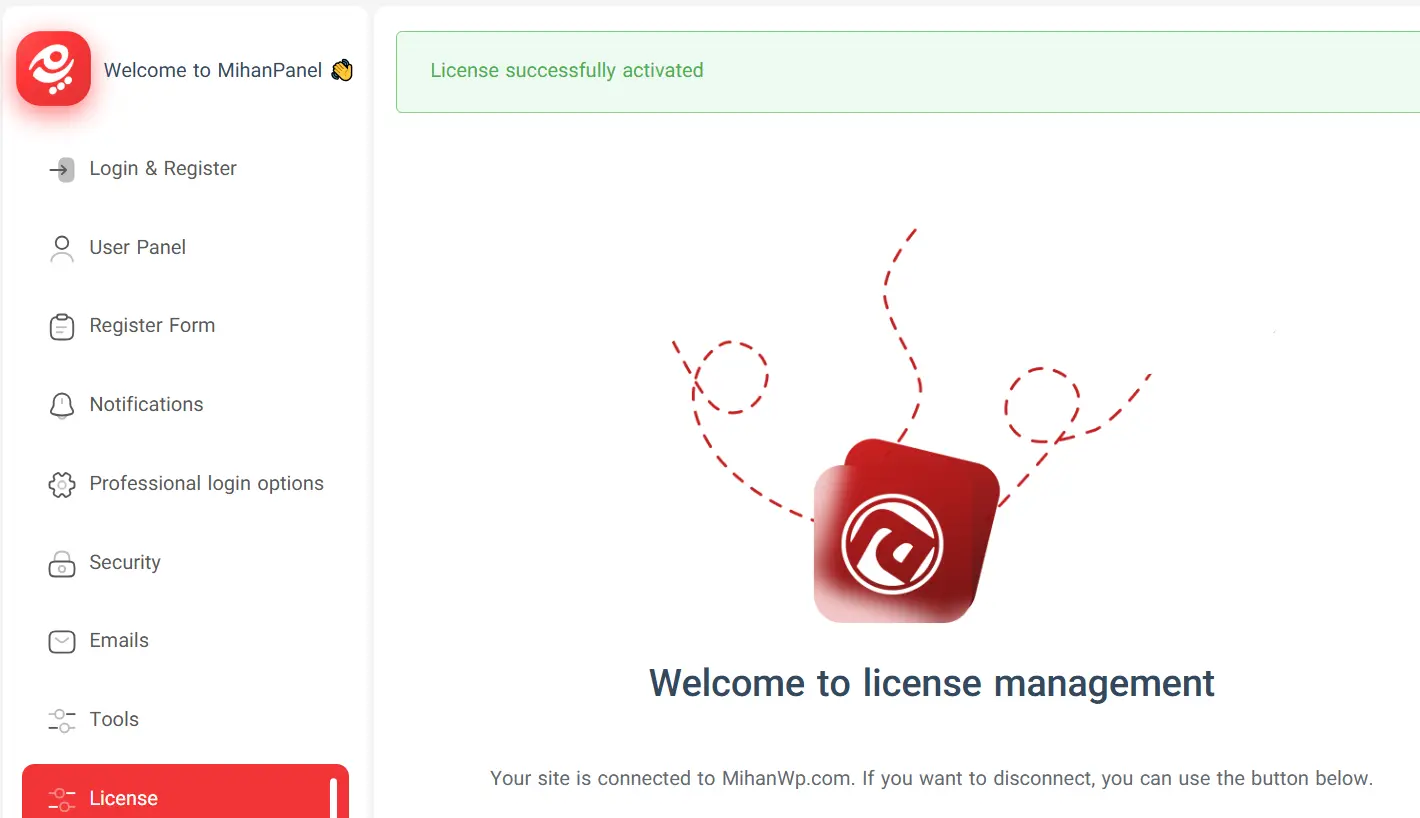Click the Professional login options gear icon
Viewport: 1420px width, 818px height.
[x=61, y=484]
